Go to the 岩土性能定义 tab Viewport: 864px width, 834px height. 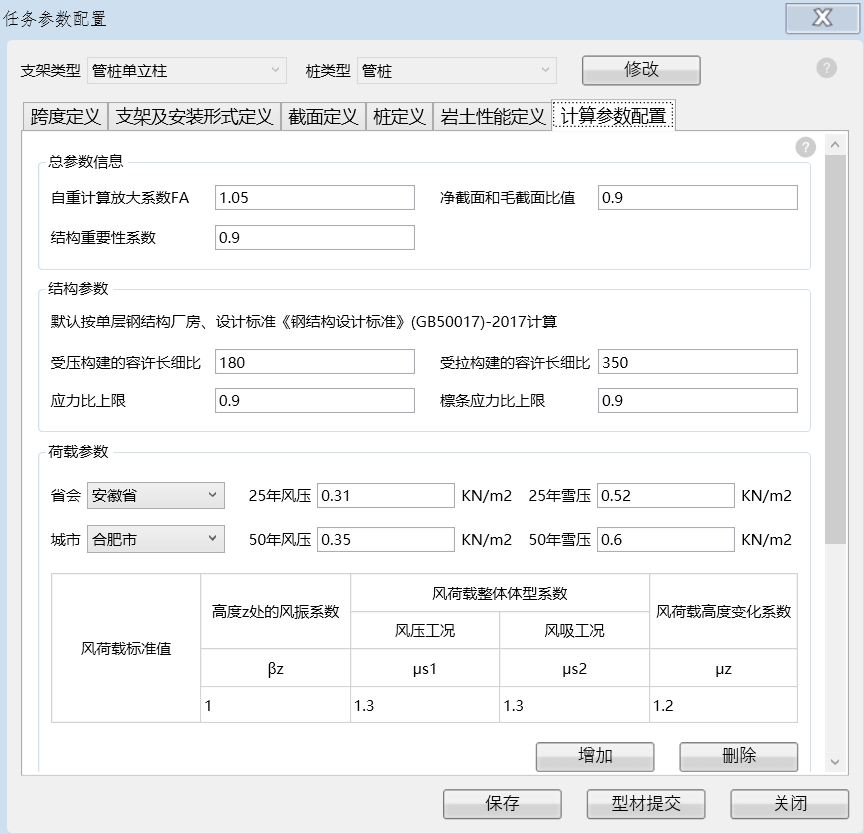pos(492,117)
